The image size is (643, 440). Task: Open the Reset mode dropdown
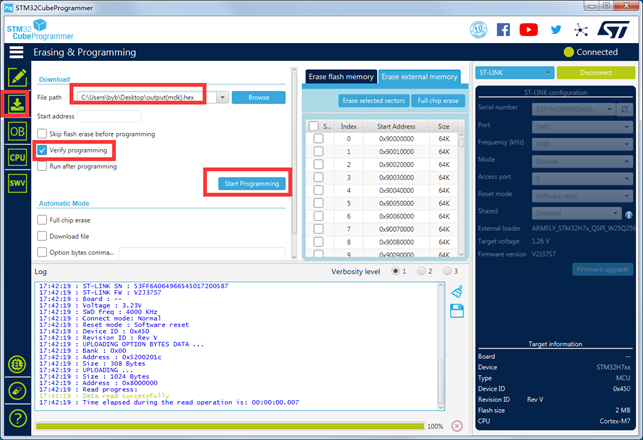click(582, 196)
